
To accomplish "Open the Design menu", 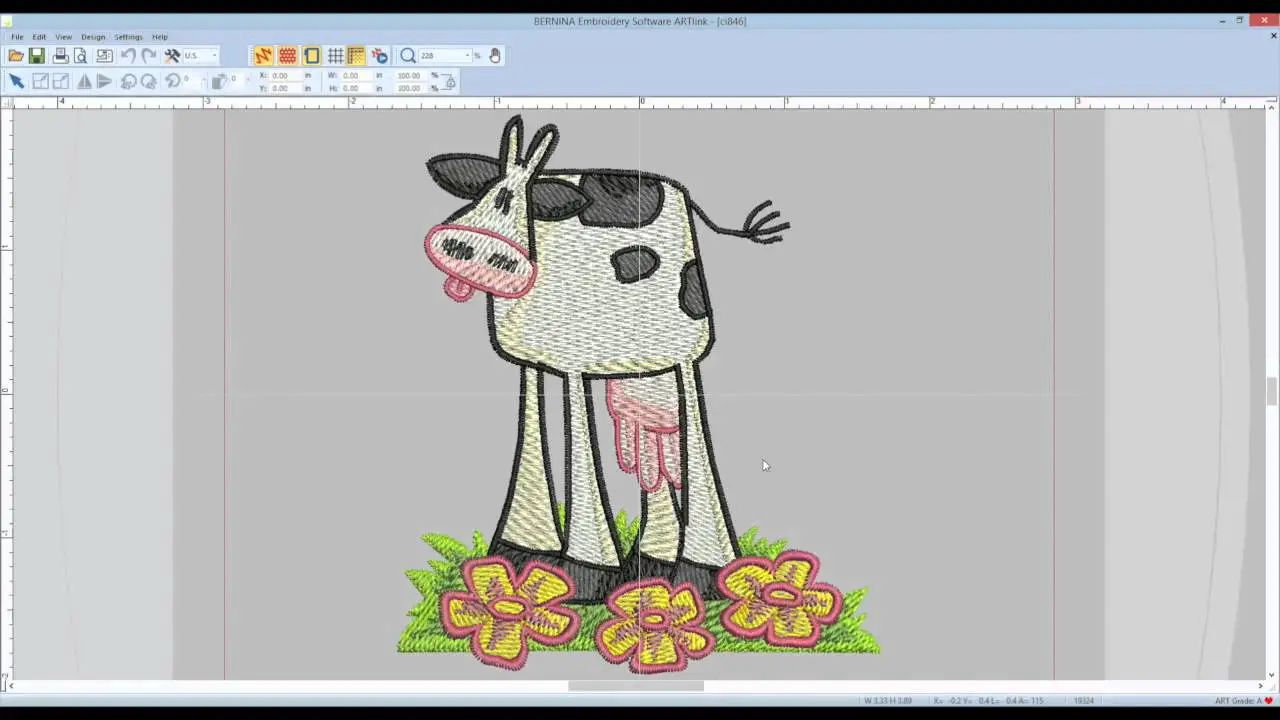I will point(93,37).
